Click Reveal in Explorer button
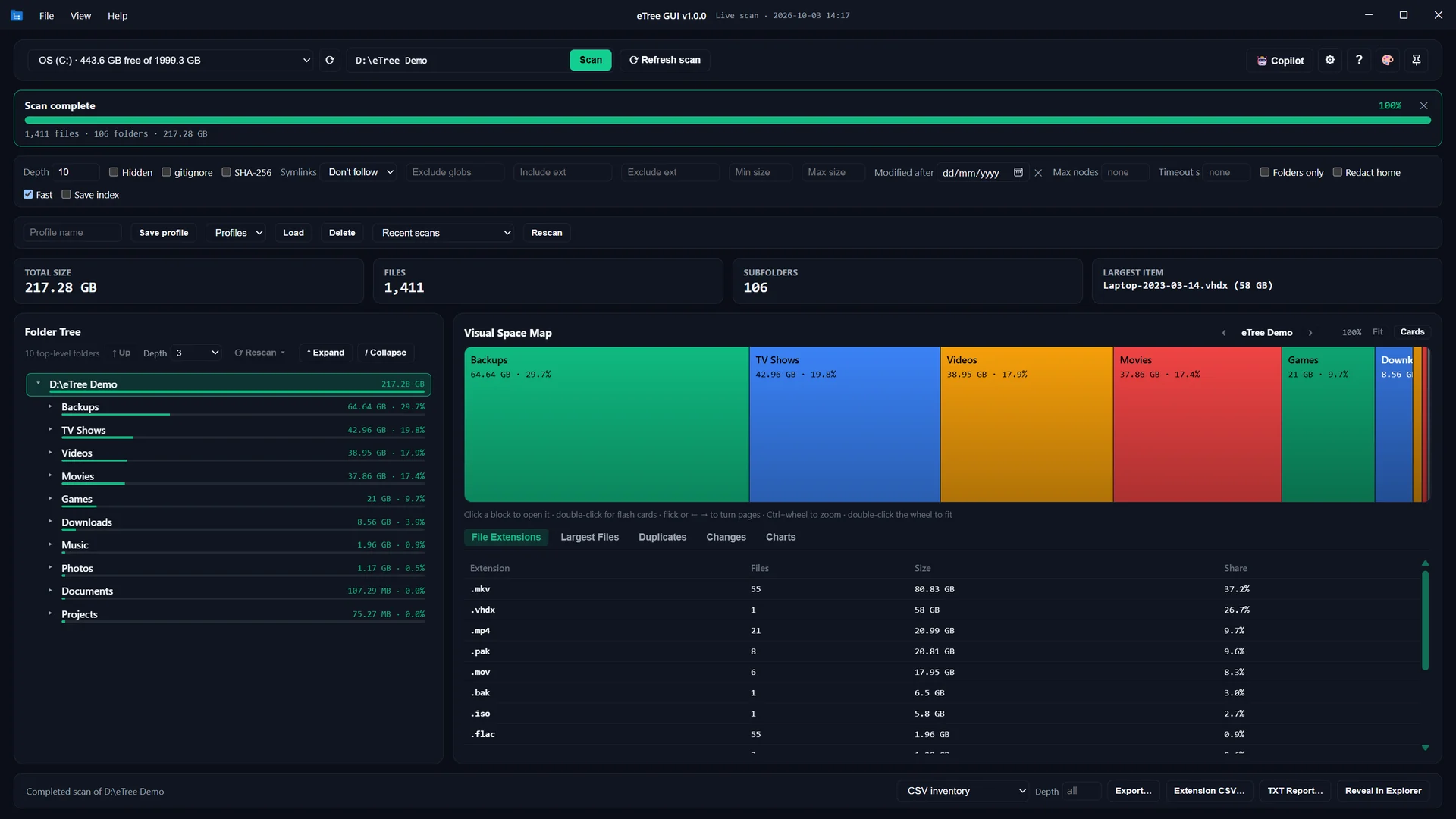The width and height of the screenshot is (1456, 819). pyautogui.click(x=1383, y=791)
